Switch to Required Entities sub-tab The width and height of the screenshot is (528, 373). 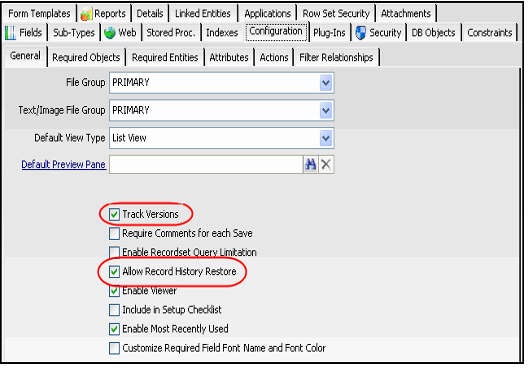165,58
